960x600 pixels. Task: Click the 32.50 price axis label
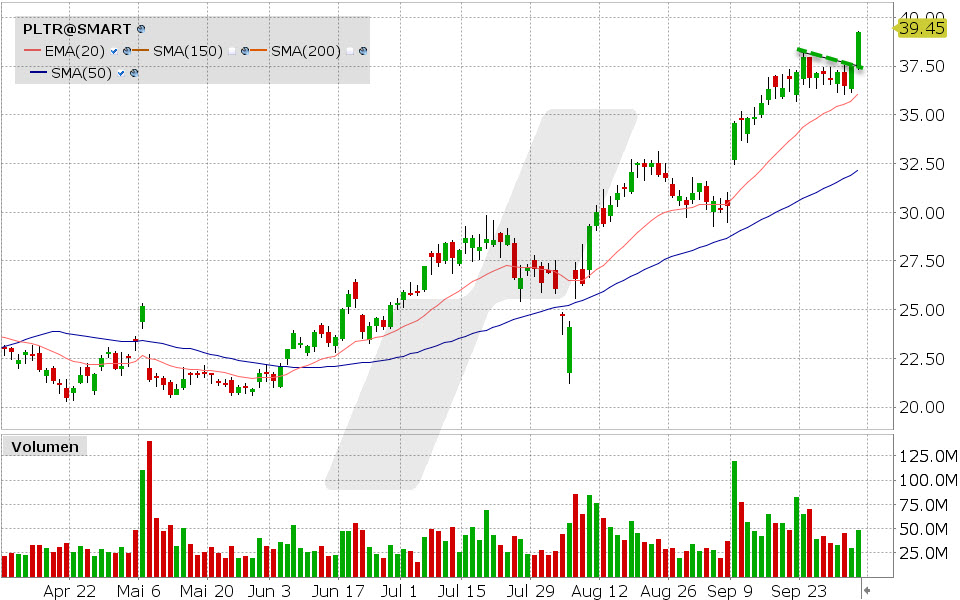[921, 164]
